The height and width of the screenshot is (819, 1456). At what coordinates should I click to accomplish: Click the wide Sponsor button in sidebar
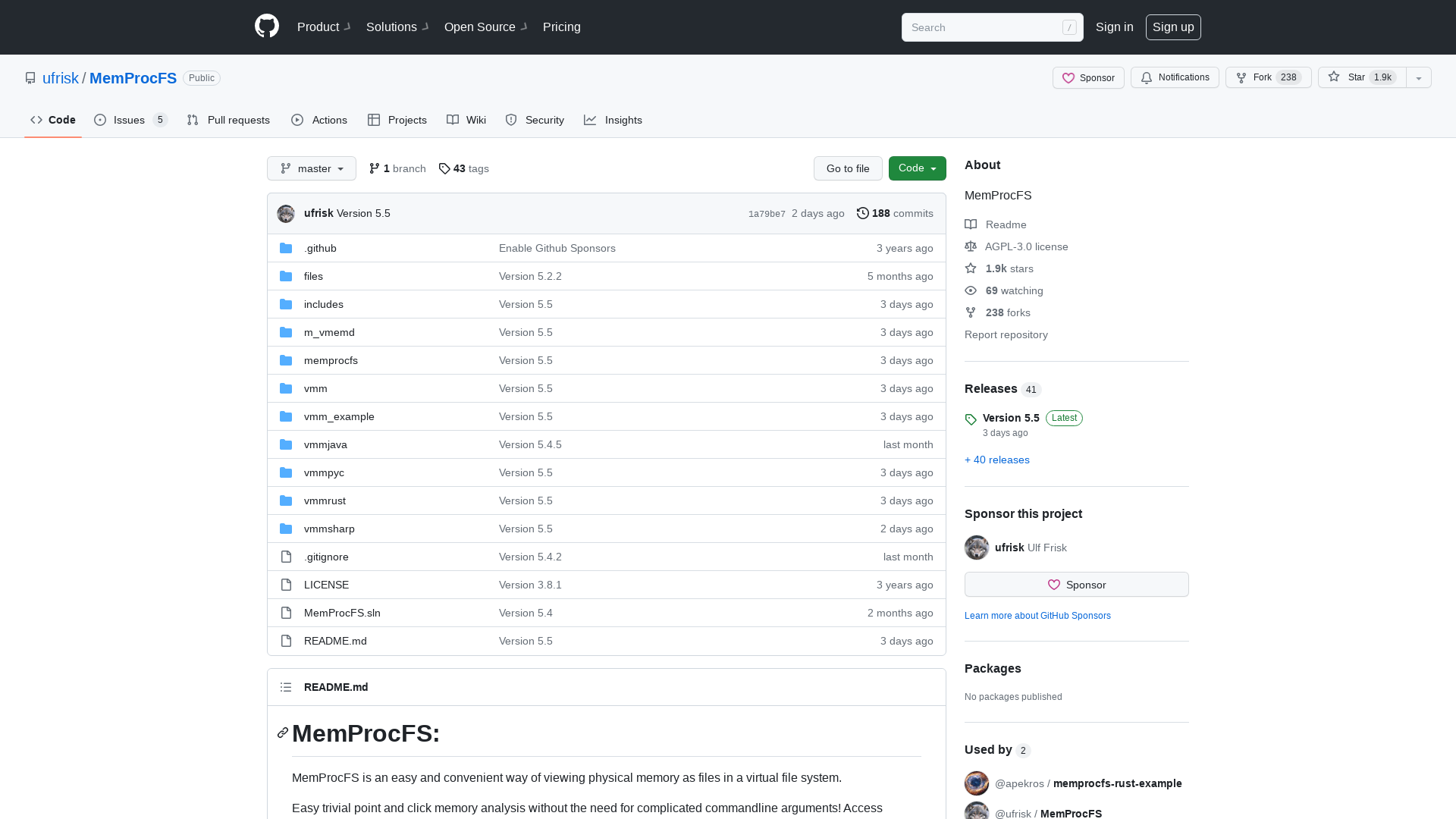1077,585
